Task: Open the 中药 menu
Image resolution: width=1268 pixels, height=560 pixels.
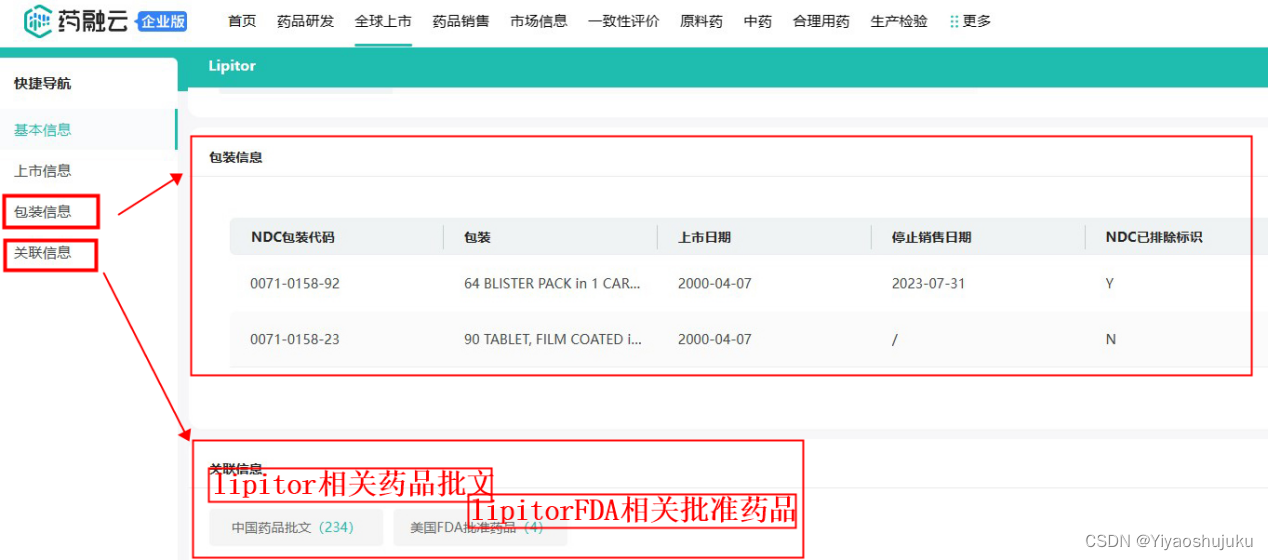Action: pyautogui.click(x=758, y=21)
